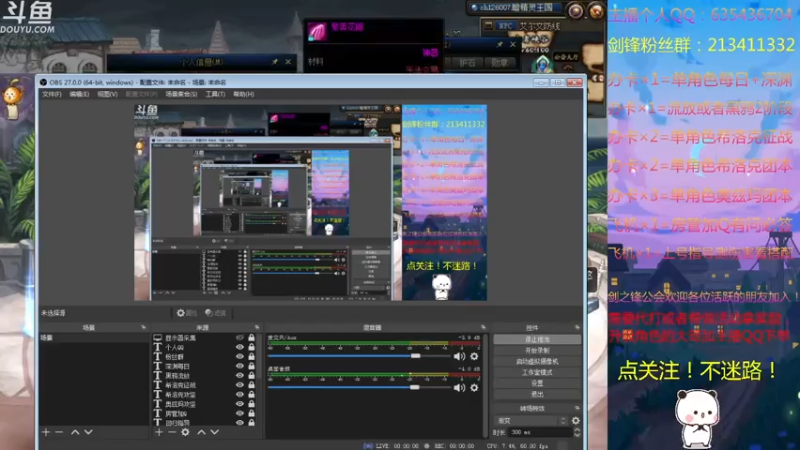Open the 场景集合(S) menu
The width and height of the screenshot is (800, 450).
click(181, 94)
